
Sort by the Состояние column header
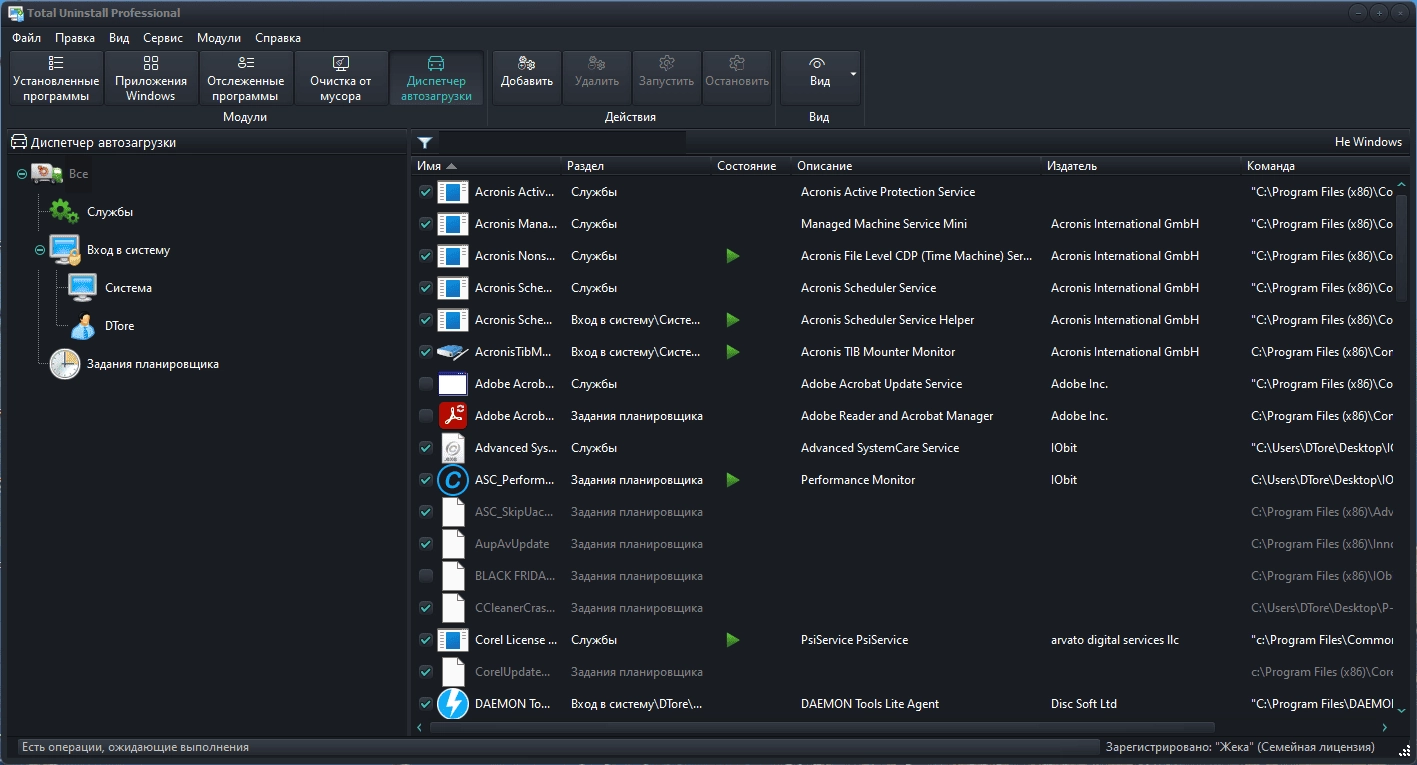pos(751,166)
